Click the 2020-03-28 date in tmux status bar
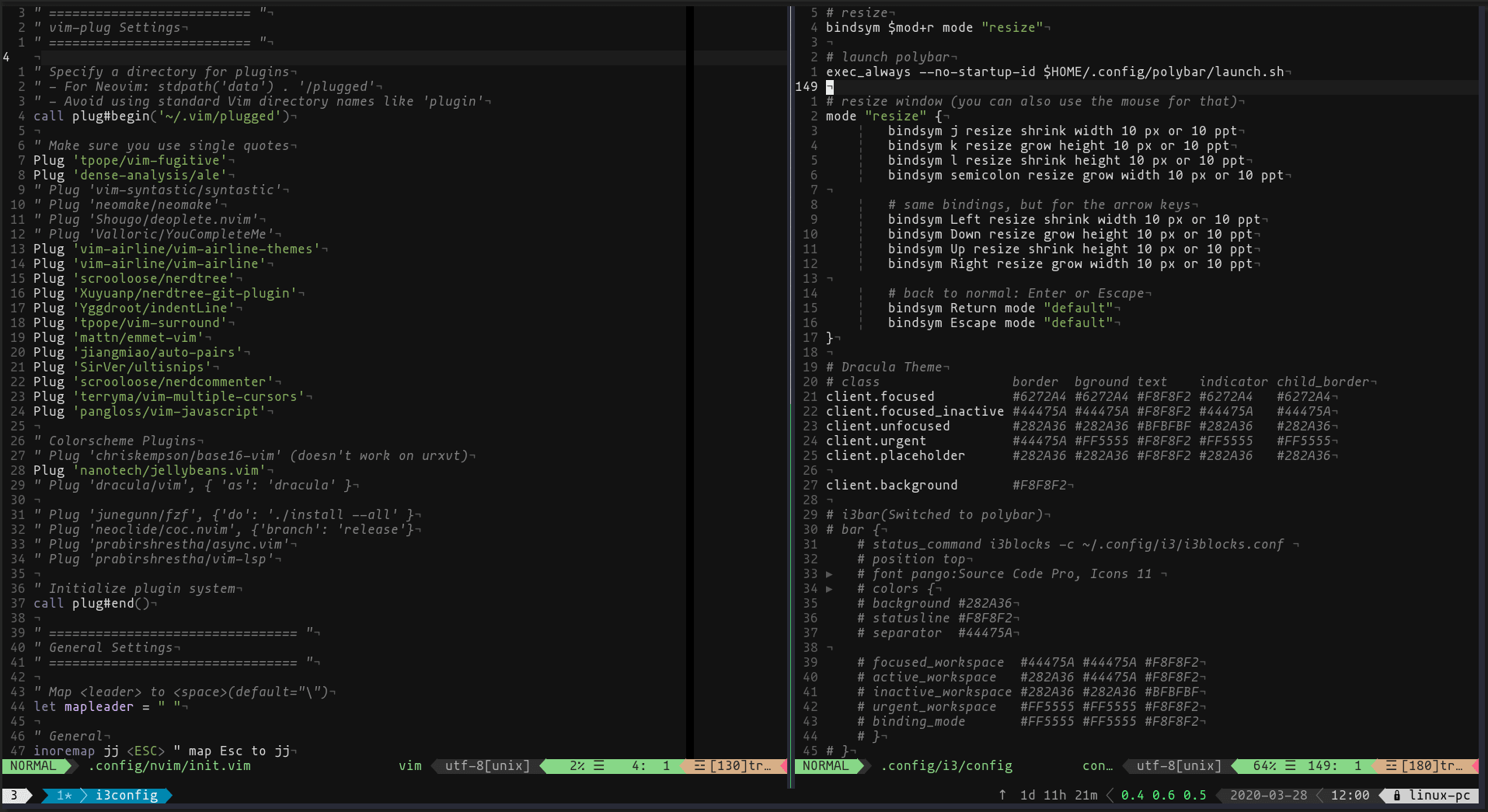 (x=1268, y=796)
